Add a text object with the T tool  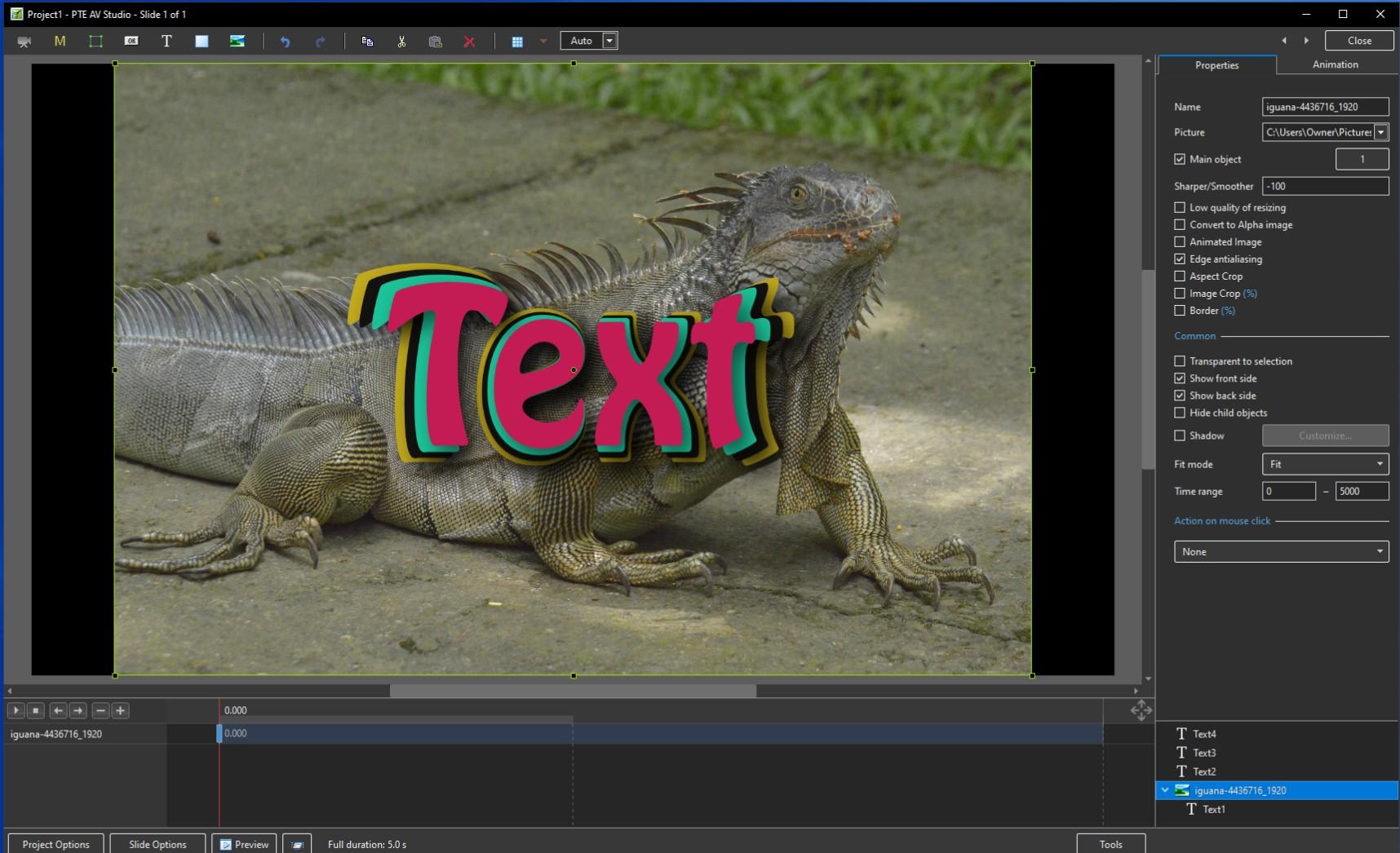(166, 41)
